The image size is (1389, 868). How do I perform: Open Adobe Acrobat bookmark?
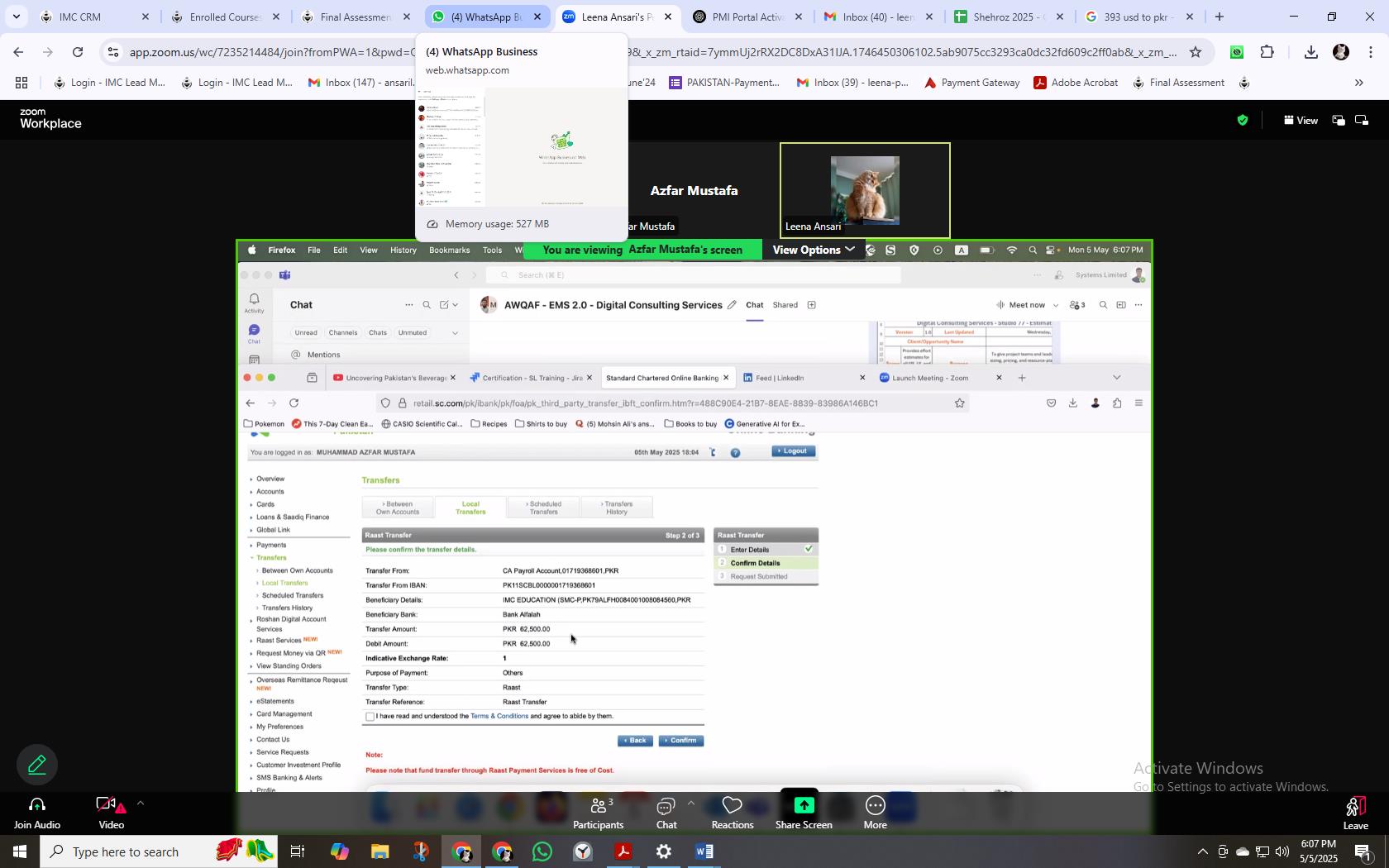coord(1076,83)
